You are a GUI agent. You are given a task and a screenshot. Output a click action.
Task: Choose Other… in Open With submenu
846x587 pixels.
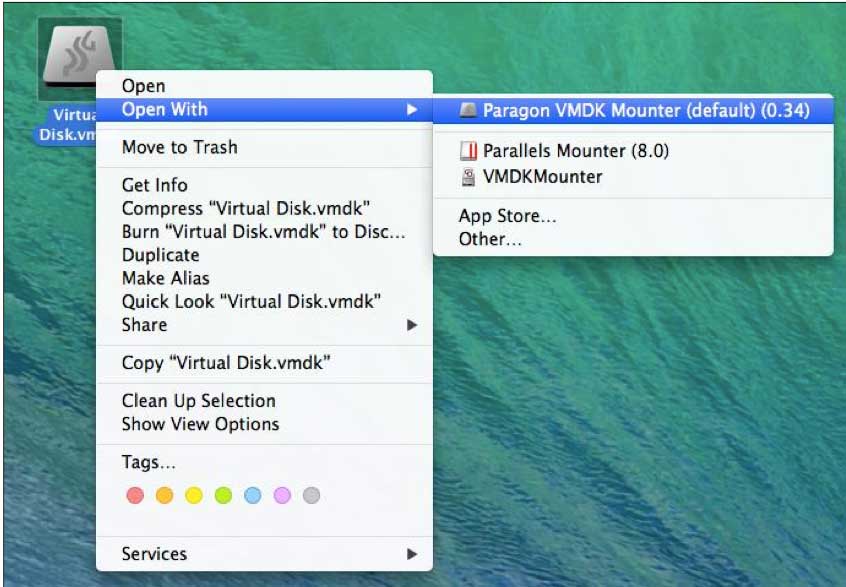(633, 239)
